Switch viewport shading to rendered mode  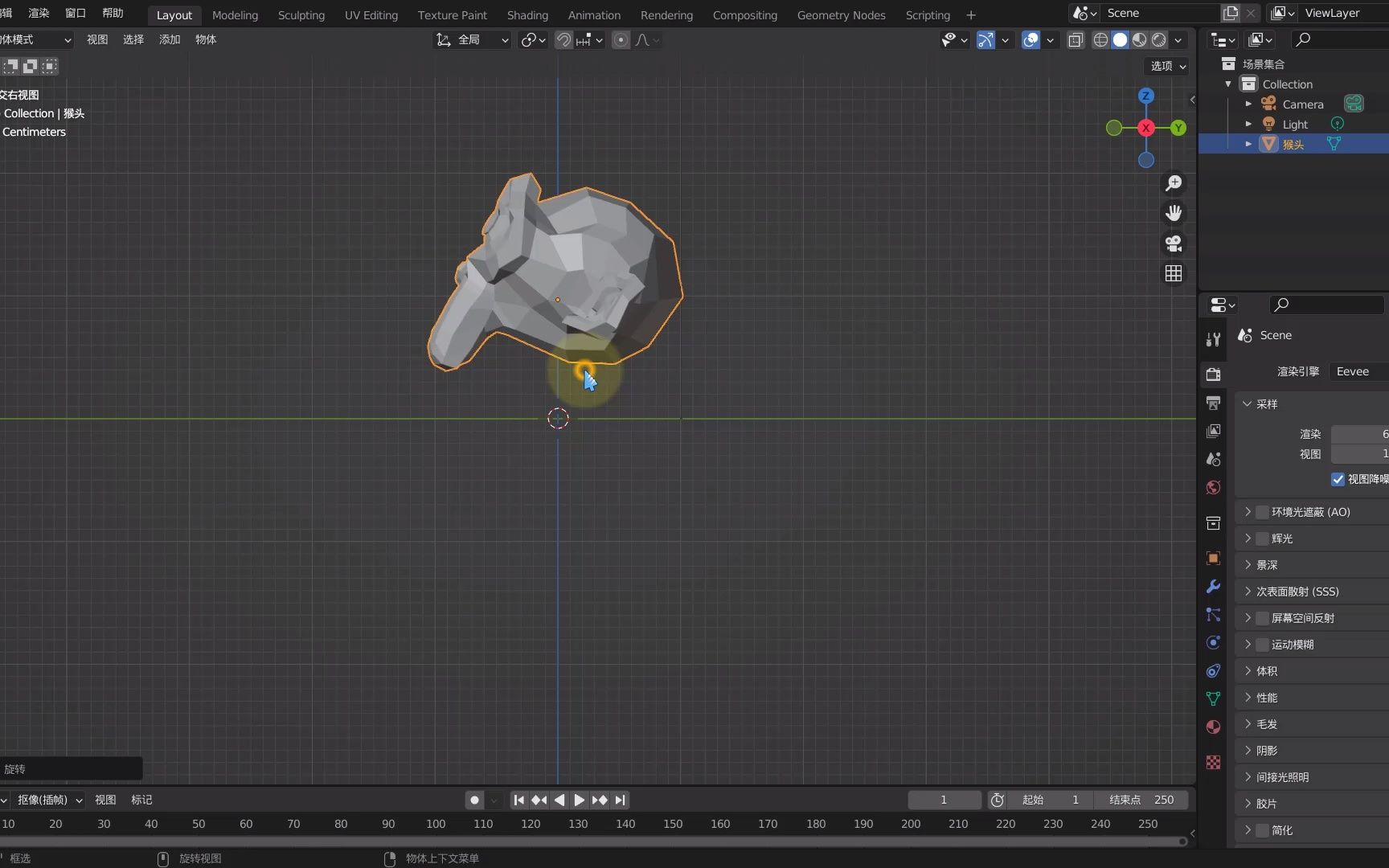pos(1159,40)
